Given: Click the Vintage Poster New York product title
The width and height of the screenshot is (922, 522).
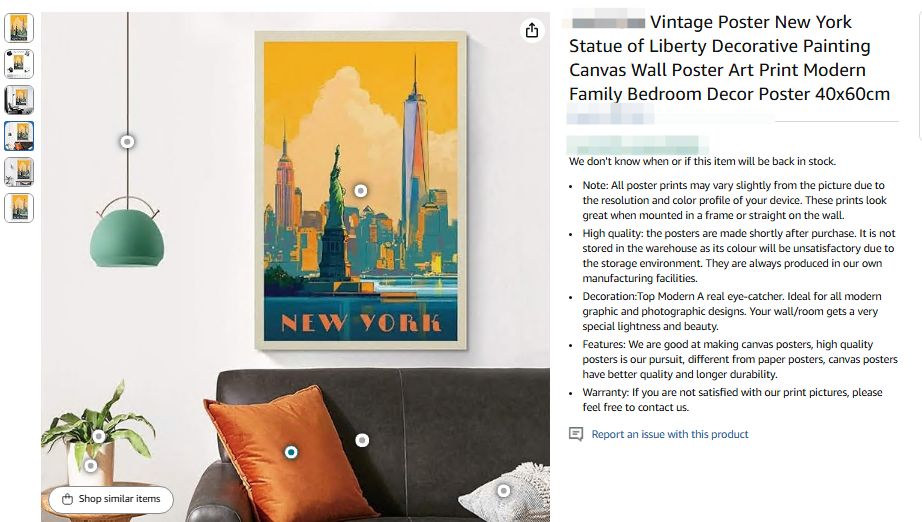Looking at the screenshot, I should click(x=729, y=58).
